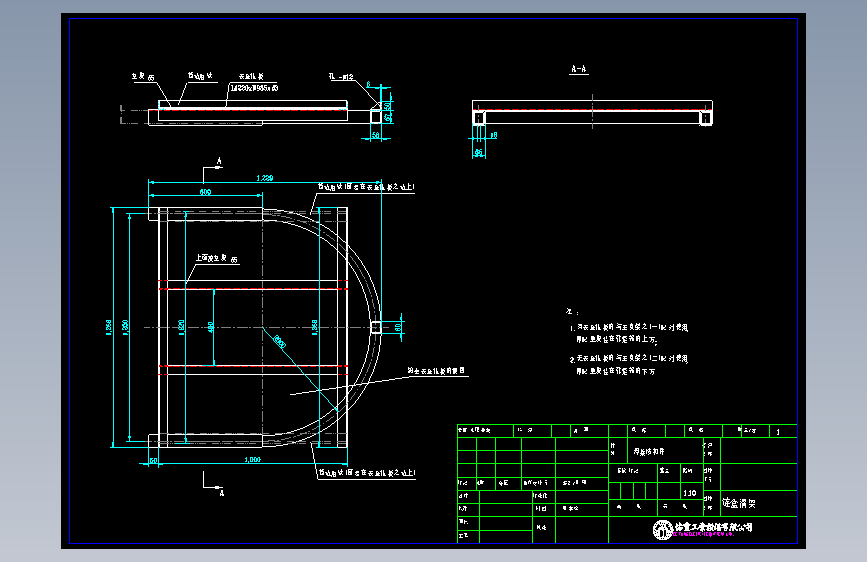Viewport: 867px width, 562px height.
Task: Click the company logo in the title block
Action: coord(662,529)
